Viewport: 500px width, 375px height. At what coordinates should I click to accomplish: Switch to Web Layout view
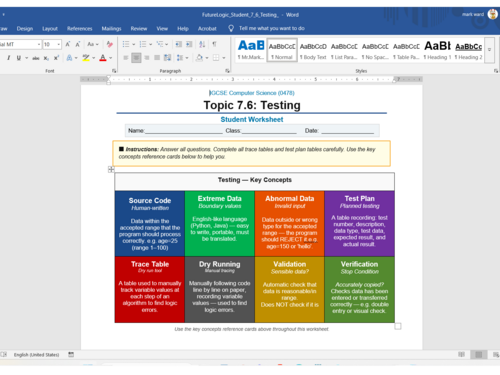pyautogui.click(x=496, y=354)
